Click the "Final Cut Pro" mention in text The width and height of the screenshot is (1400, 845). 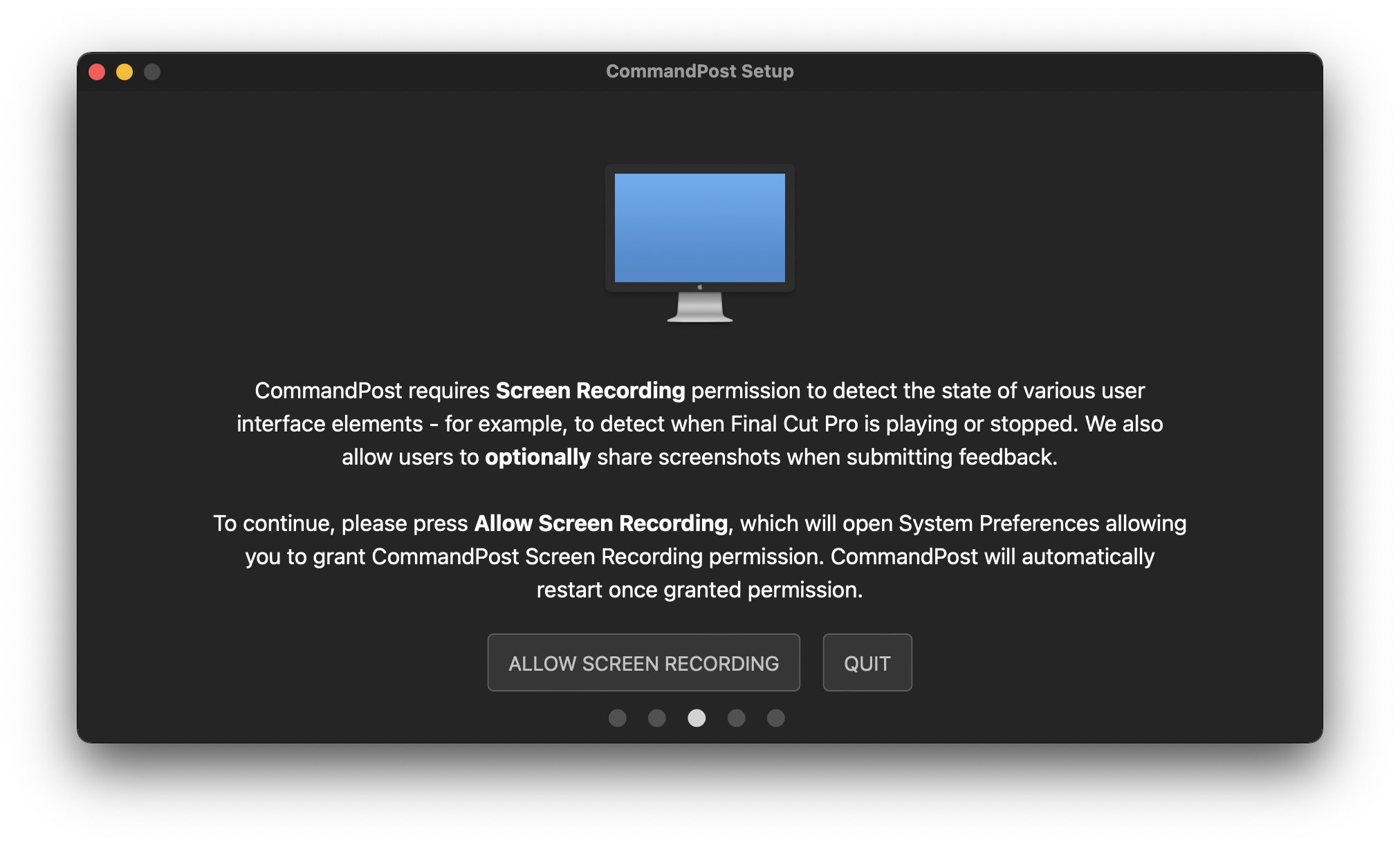click(x=794, y=424)
